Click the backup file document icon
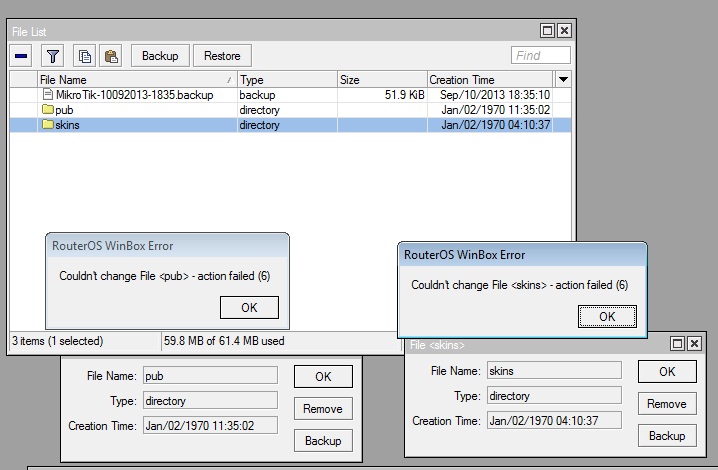 click(48, 94)
